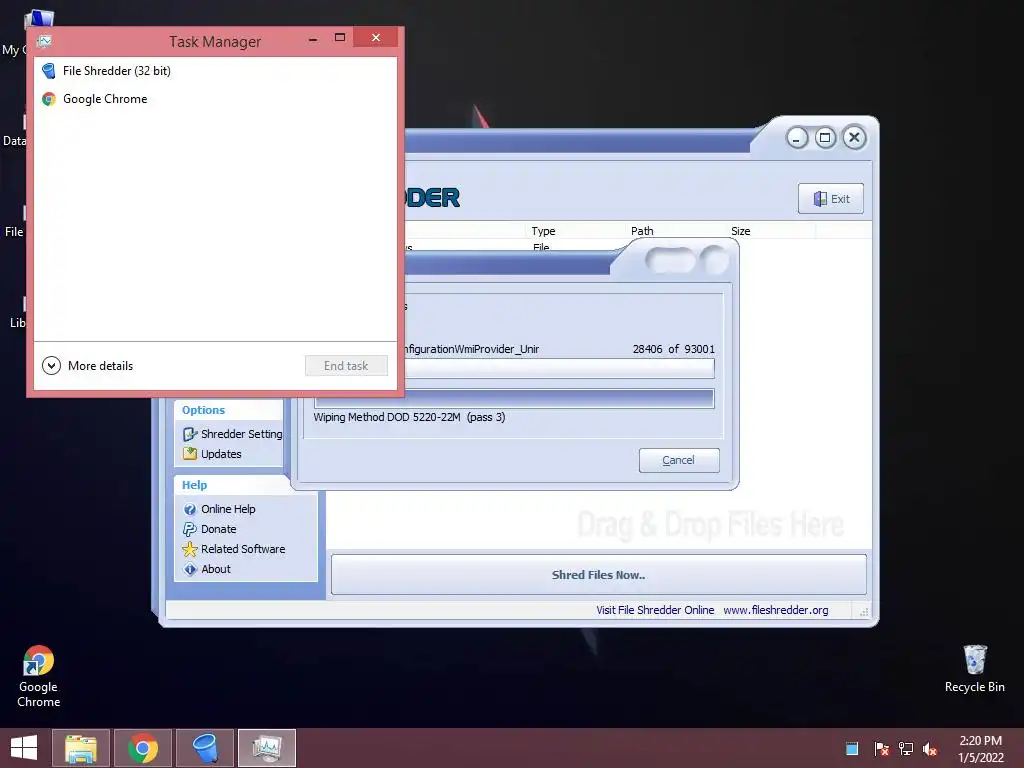Click Exit button in File Shredder
Image resolution: width=1024 pixels, height=768 pixels.
point(831,199)
